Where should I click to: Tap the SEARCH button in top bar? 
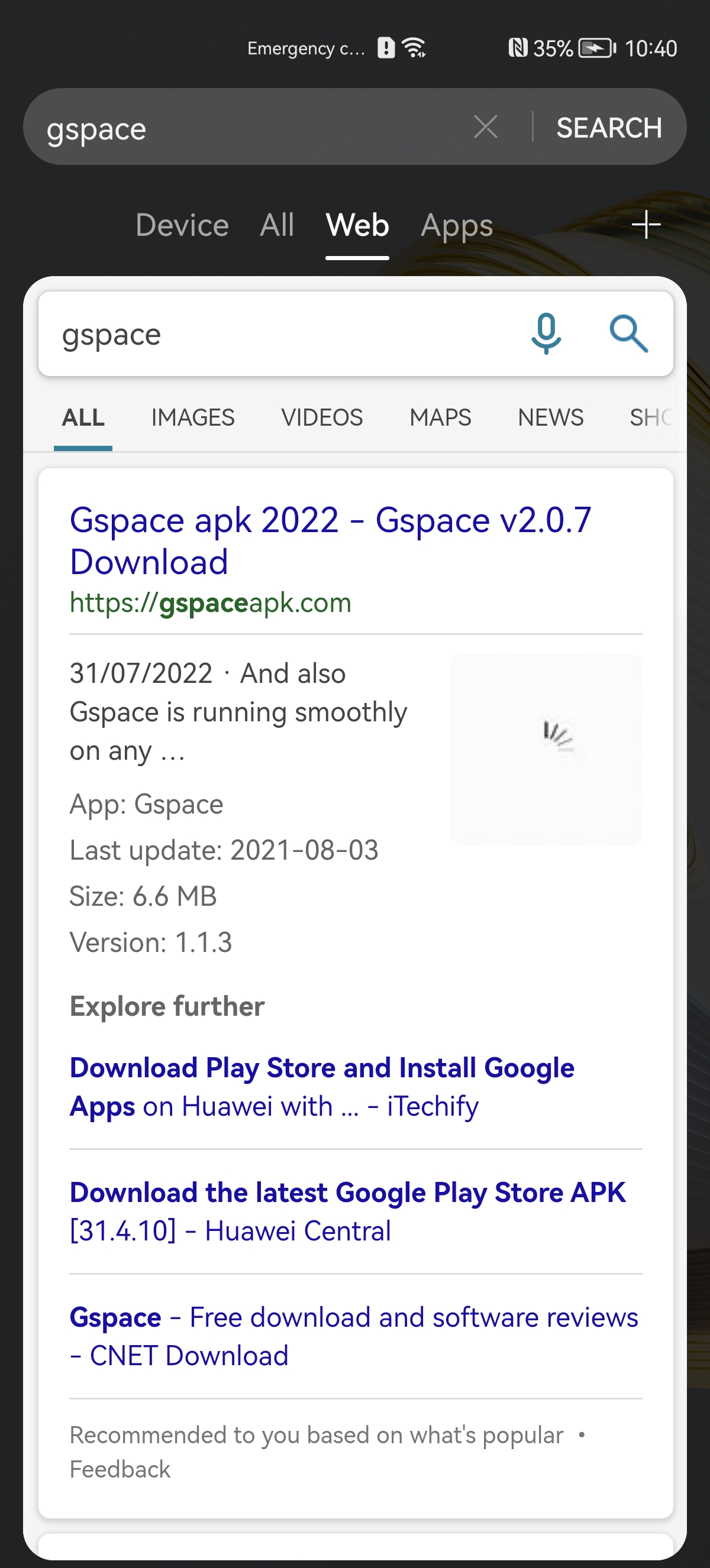point(608,128)
